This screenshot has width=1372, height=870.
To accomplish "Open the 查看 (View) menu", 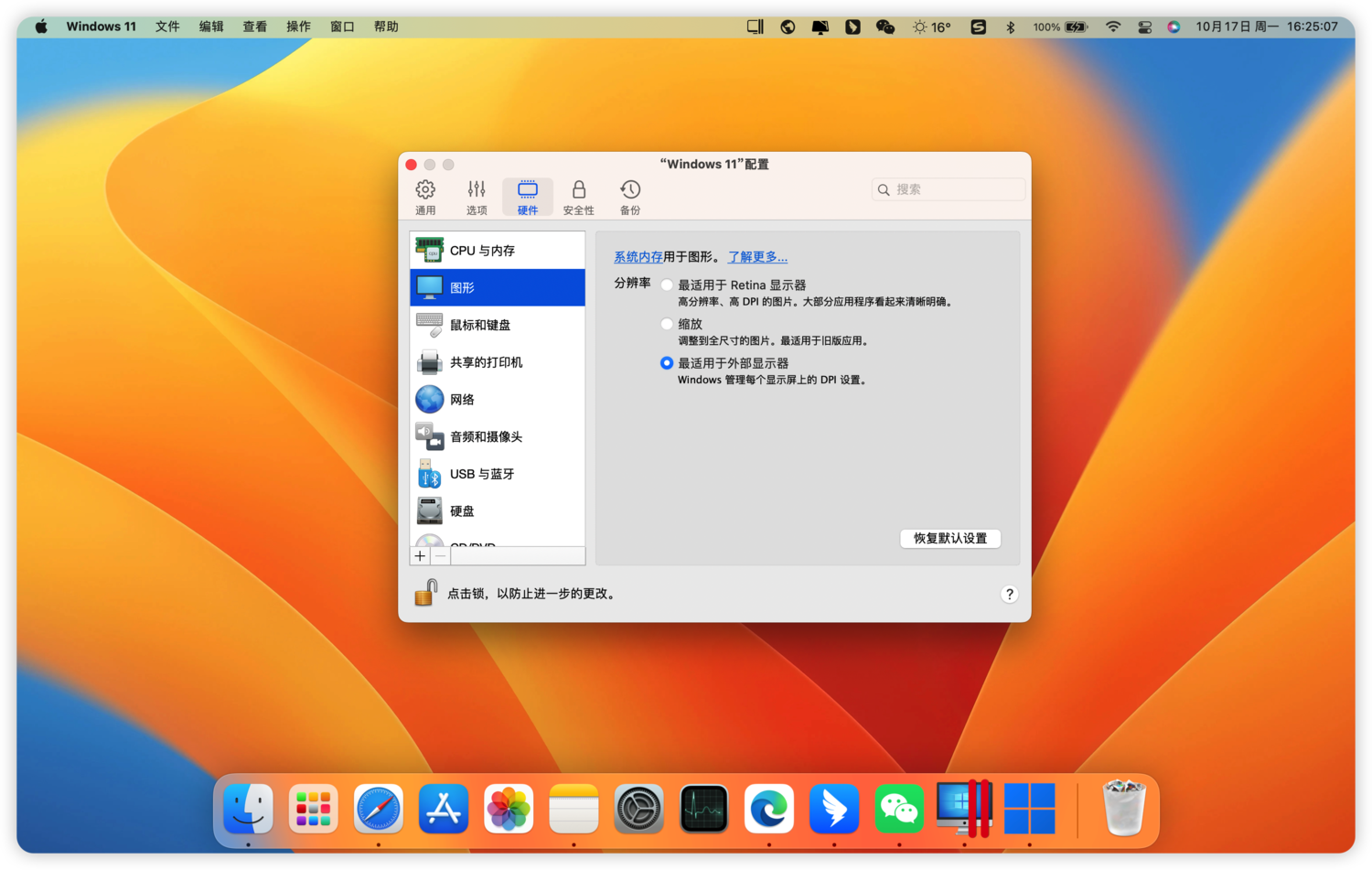I will pos(255,27).
